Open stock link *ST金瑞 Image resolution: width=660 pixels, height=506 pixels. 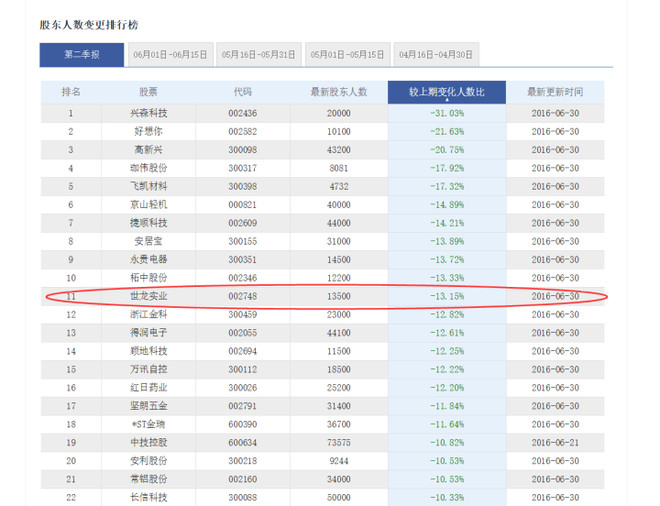point(149,424)
